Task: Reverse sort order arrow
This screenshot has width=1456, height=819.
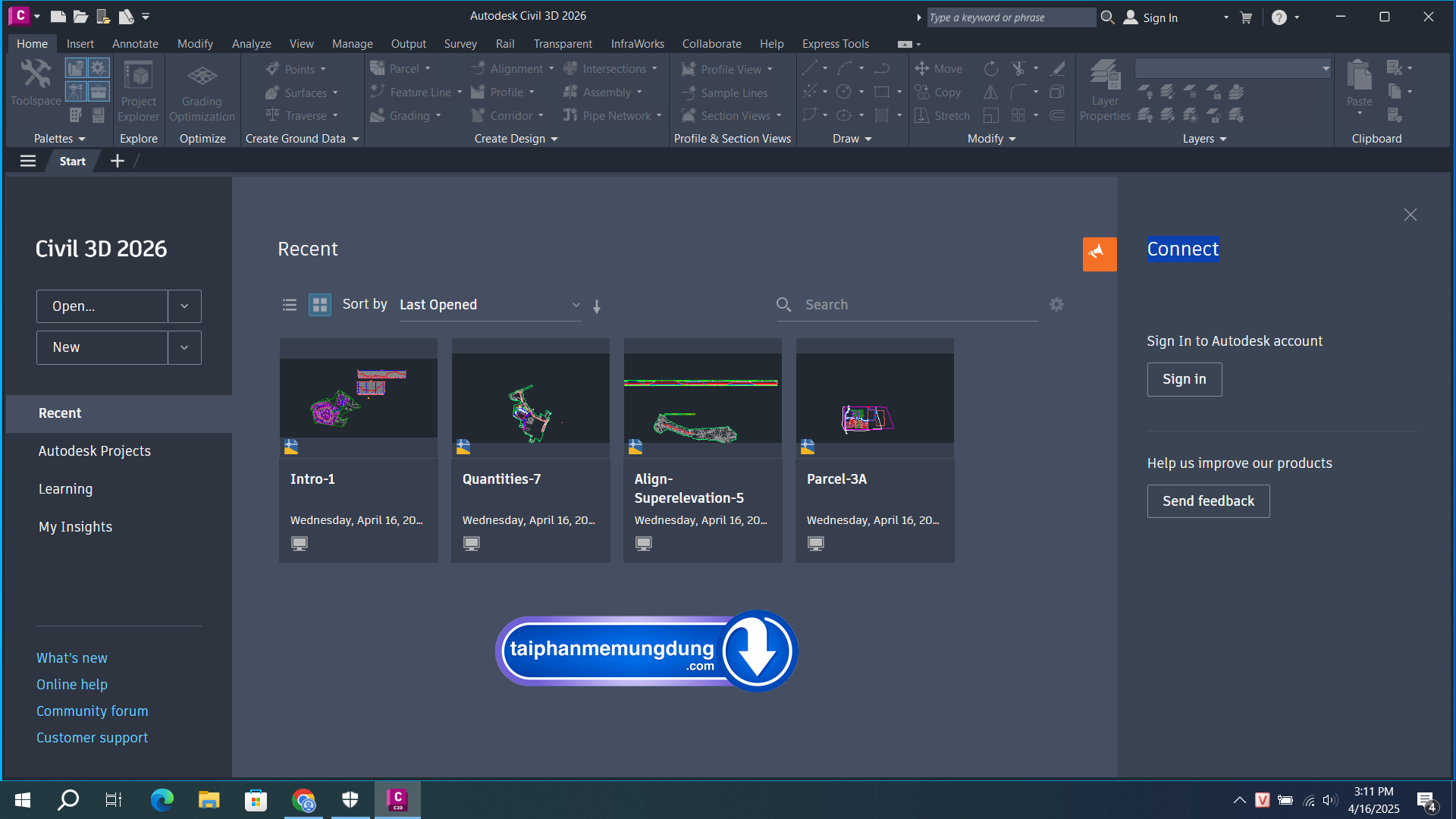Action: pos(597,306)
